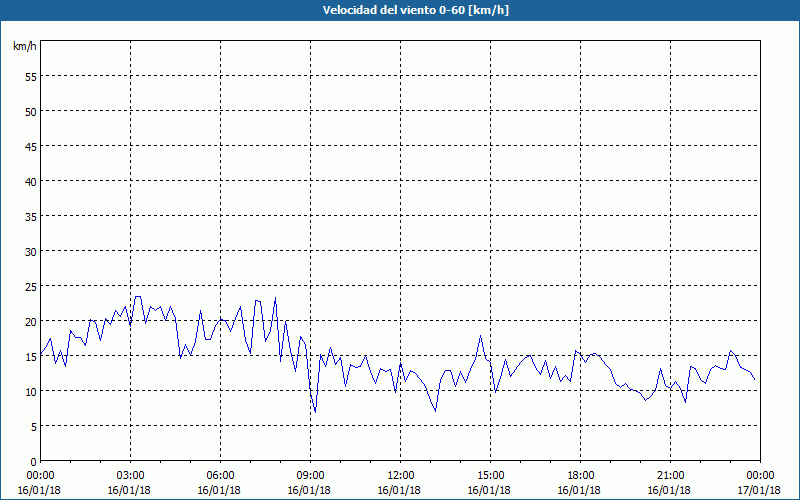Click the chart title "Velocidad del viento 0-60"

point(400,11)
